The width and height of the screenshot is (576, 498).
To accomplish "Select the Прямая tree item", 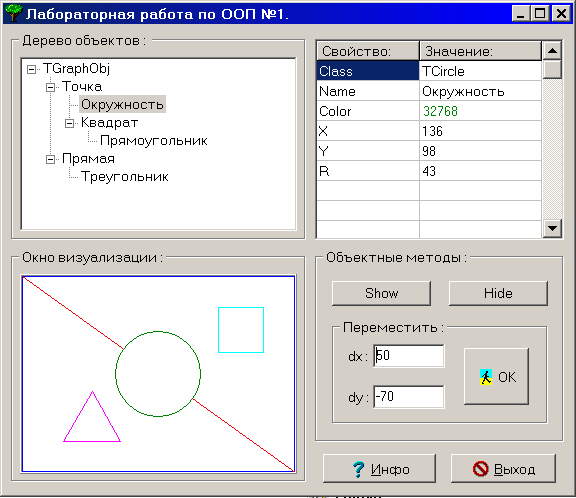I will point(88,159).
